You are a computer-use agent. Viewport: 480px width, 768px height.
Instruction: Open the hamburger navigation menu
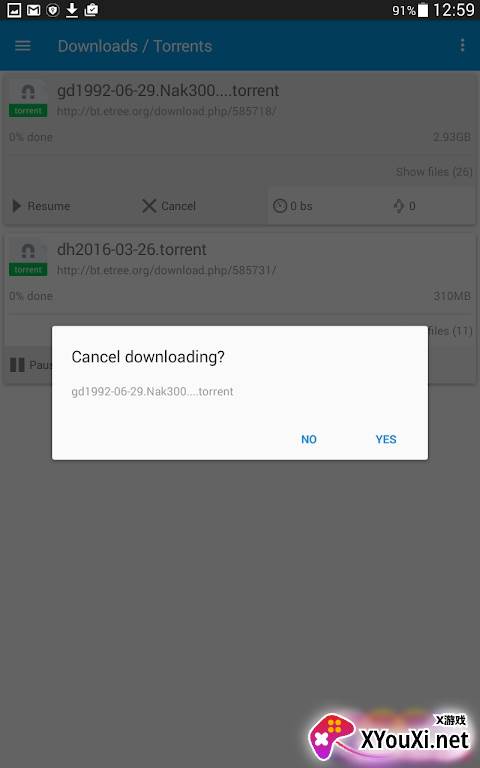pos(23,46)
